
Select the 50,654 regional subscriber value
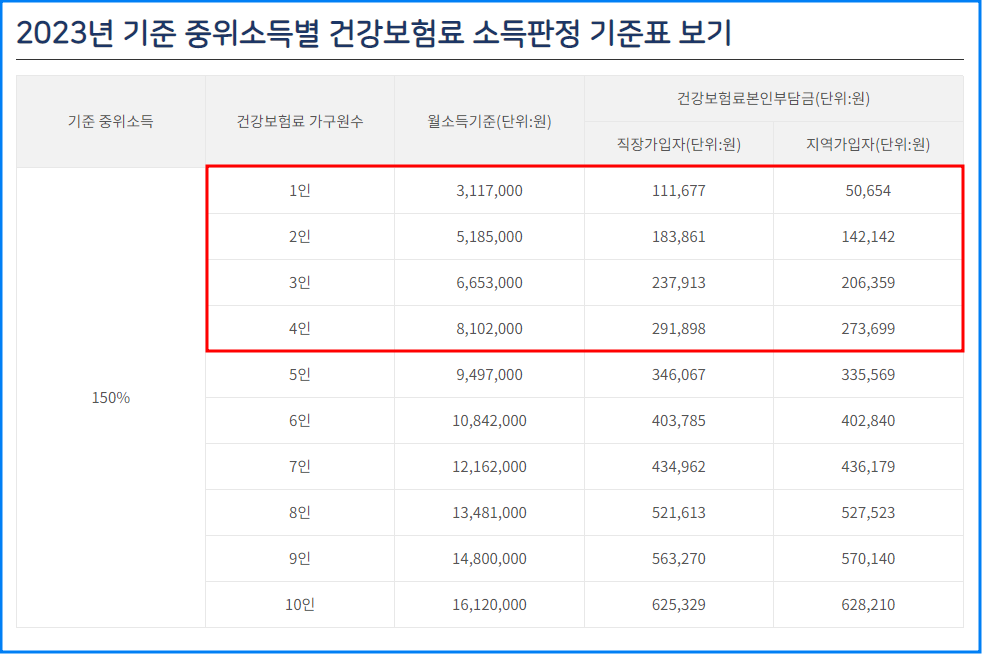pyautogui.click(x=868, y=191)
